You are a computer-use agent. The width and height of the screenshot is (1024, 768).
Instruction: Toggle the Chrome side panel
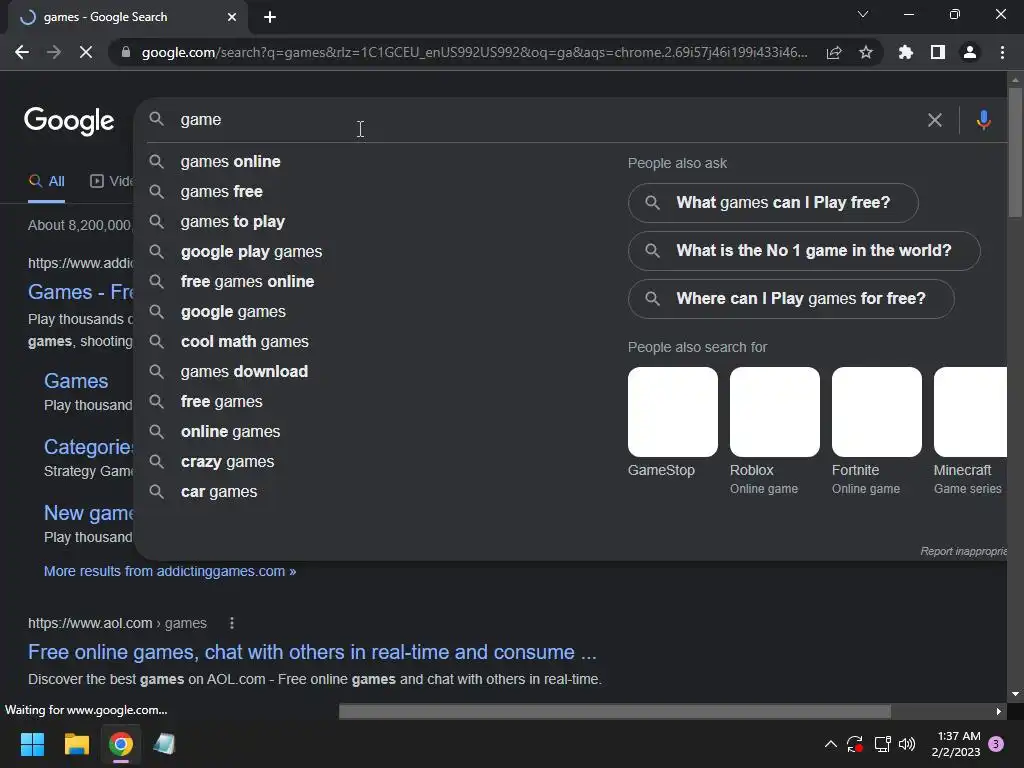938,52
